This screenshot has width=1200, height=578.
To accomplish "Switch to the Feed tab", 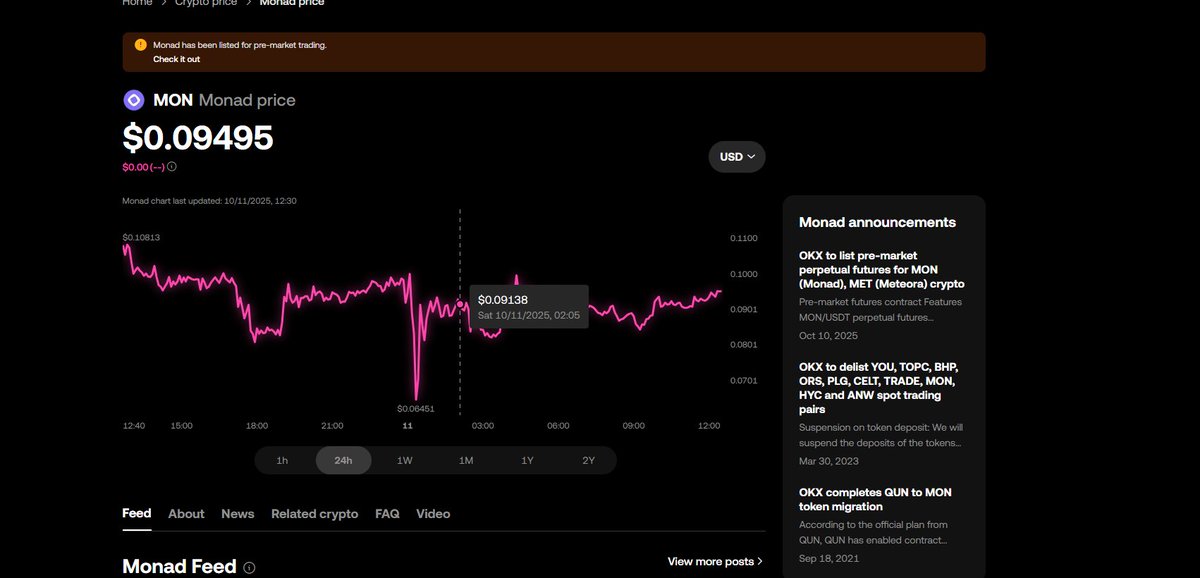I will click(x=137, y=513).
